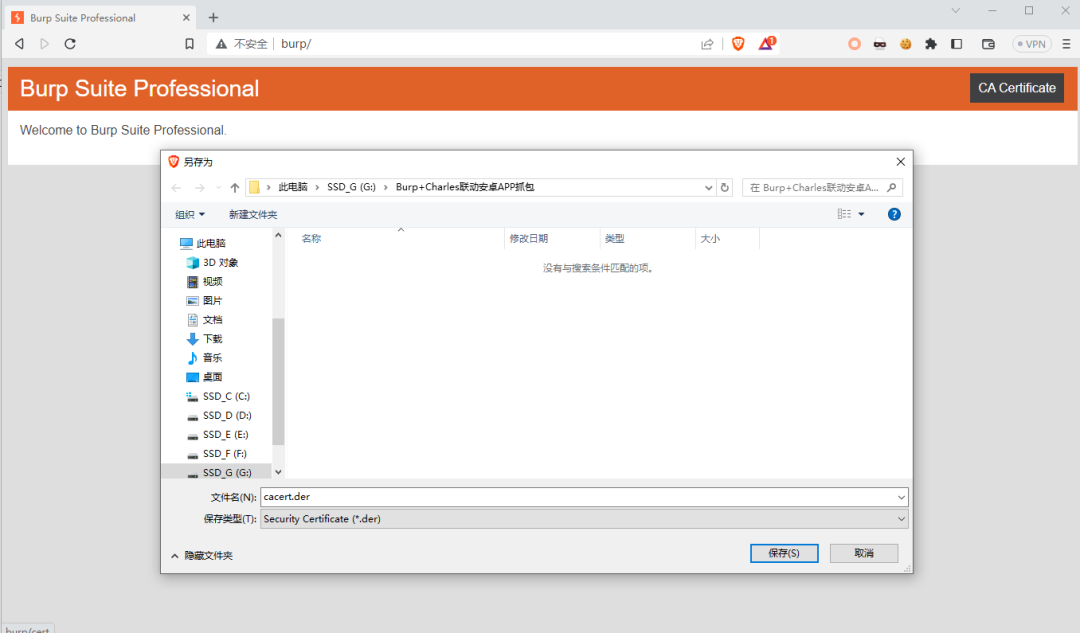
Task: Select 此电脑 in navigation tree
Action: coord(211,243)
